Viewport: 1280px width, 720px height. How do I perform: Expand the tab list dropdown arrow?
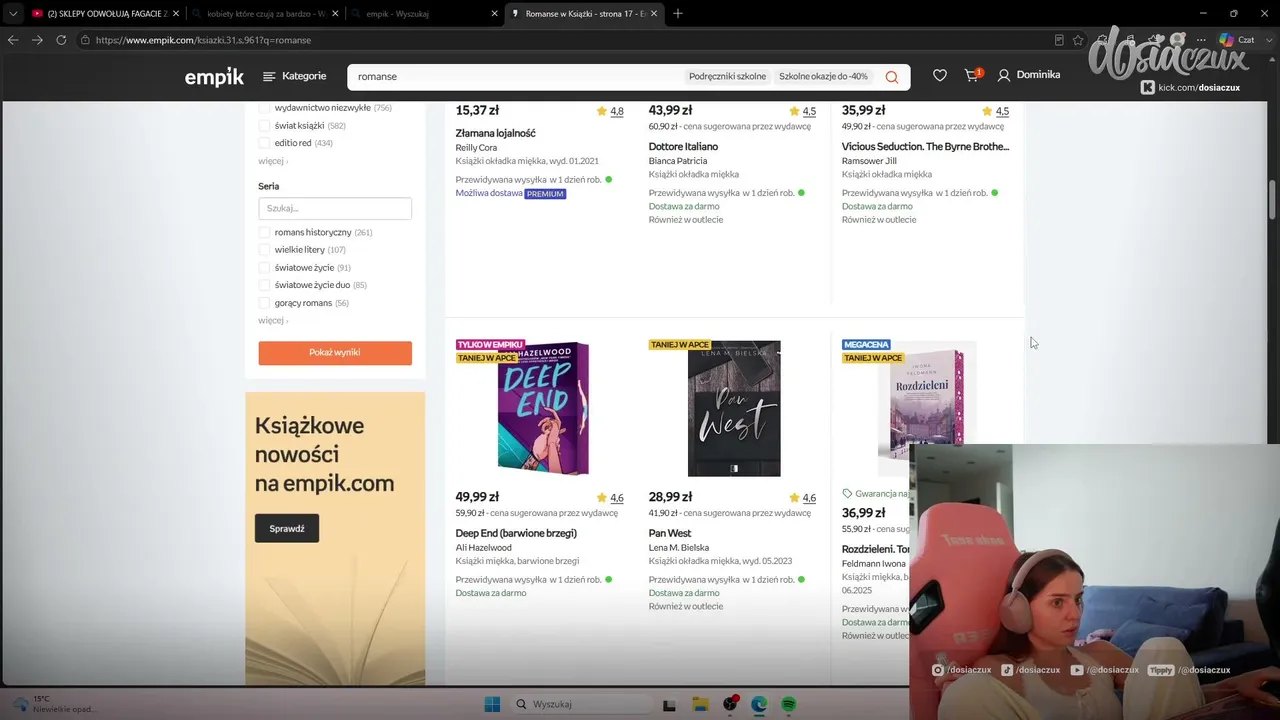(x=12, y=13)
